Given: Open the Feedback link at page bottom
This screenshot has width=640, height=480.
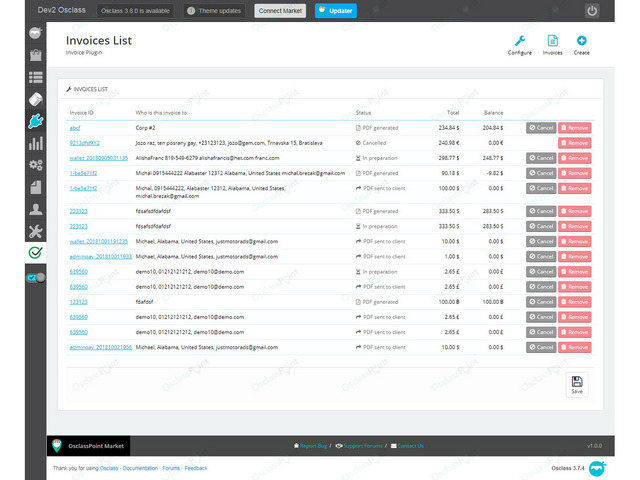Looking at the screenshot, I should coord(196,468).
